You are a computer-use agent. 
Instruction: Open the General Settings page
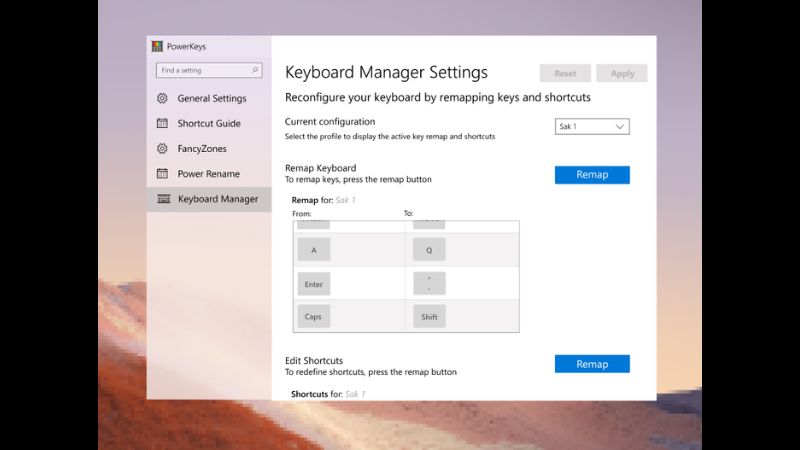211,99
